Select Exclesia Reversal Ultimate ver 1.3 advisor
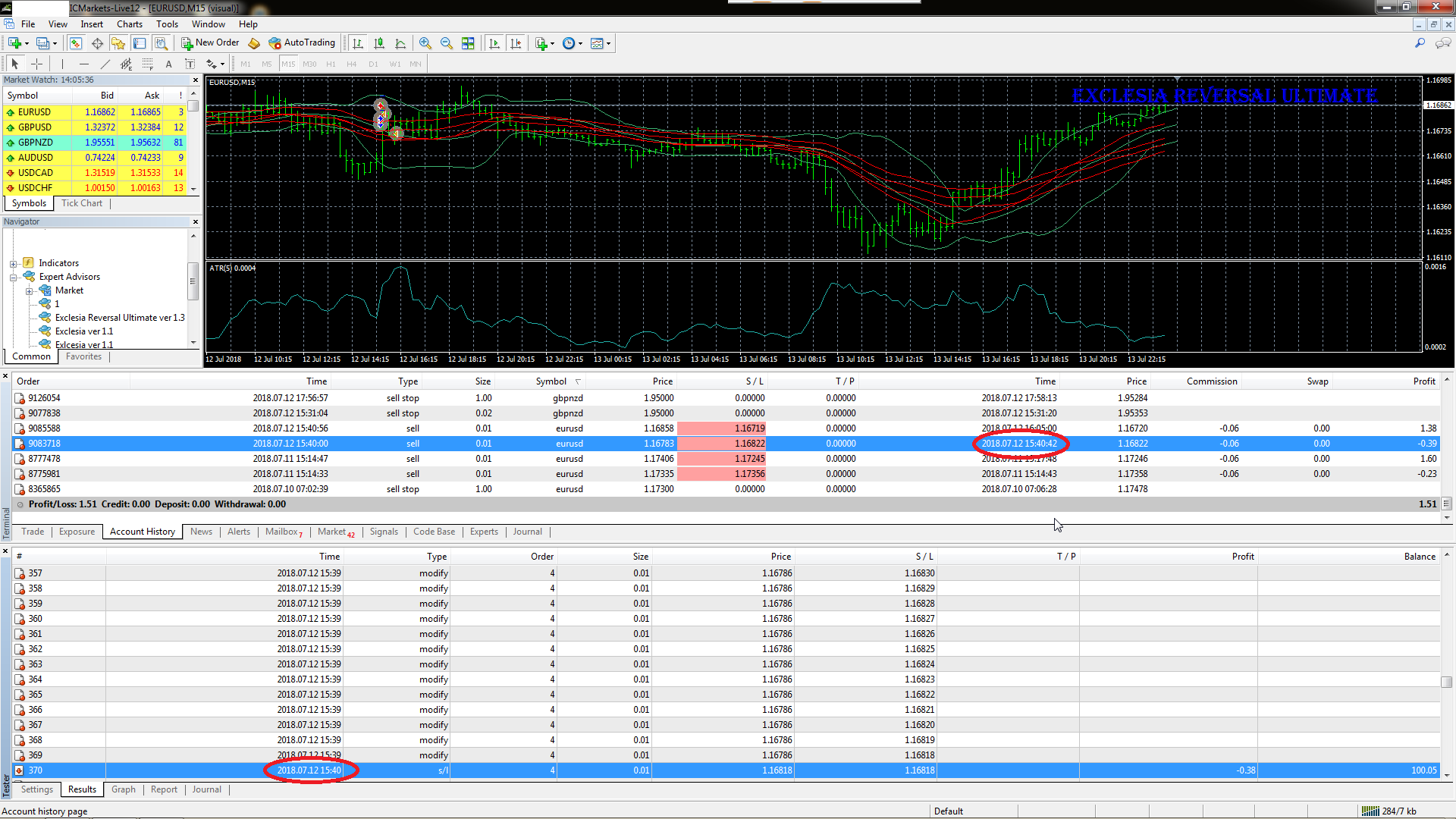This screenshot has width=1456, height=819. tap(119, 318)
